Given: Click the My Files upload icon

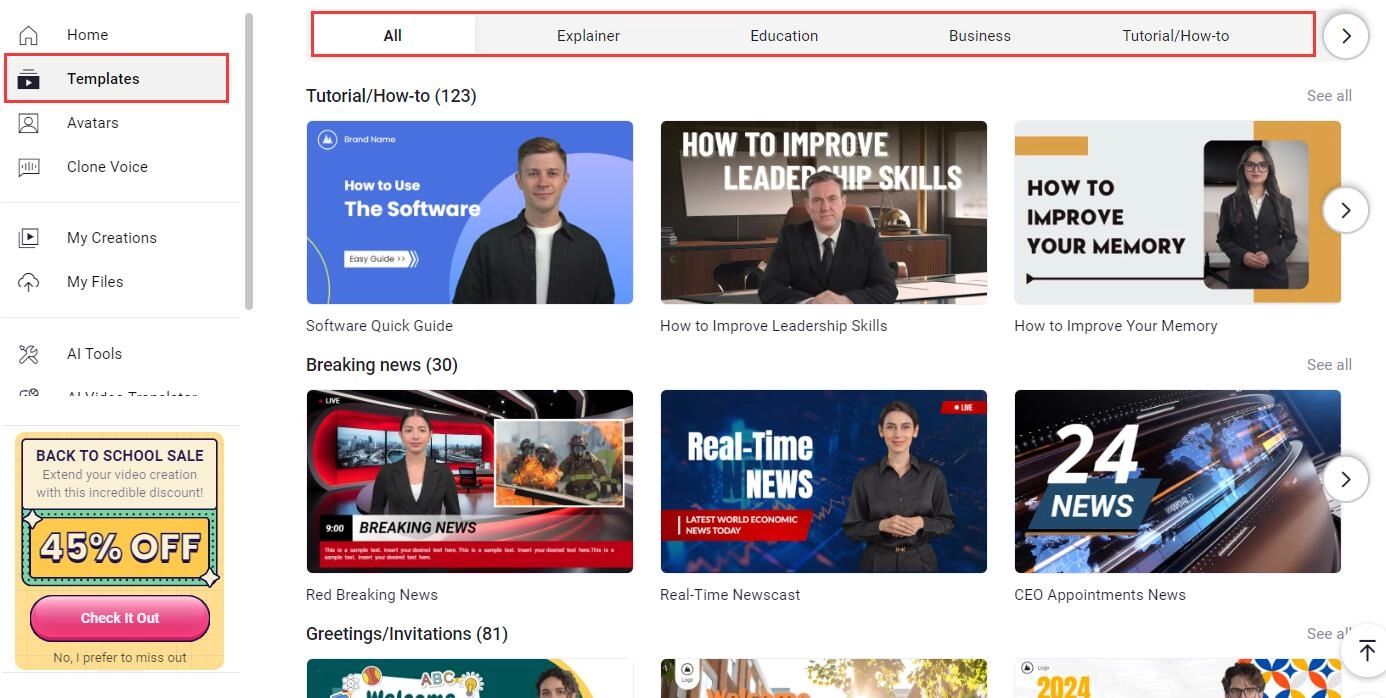Looking at the screenshot, I should coord(29,282).
